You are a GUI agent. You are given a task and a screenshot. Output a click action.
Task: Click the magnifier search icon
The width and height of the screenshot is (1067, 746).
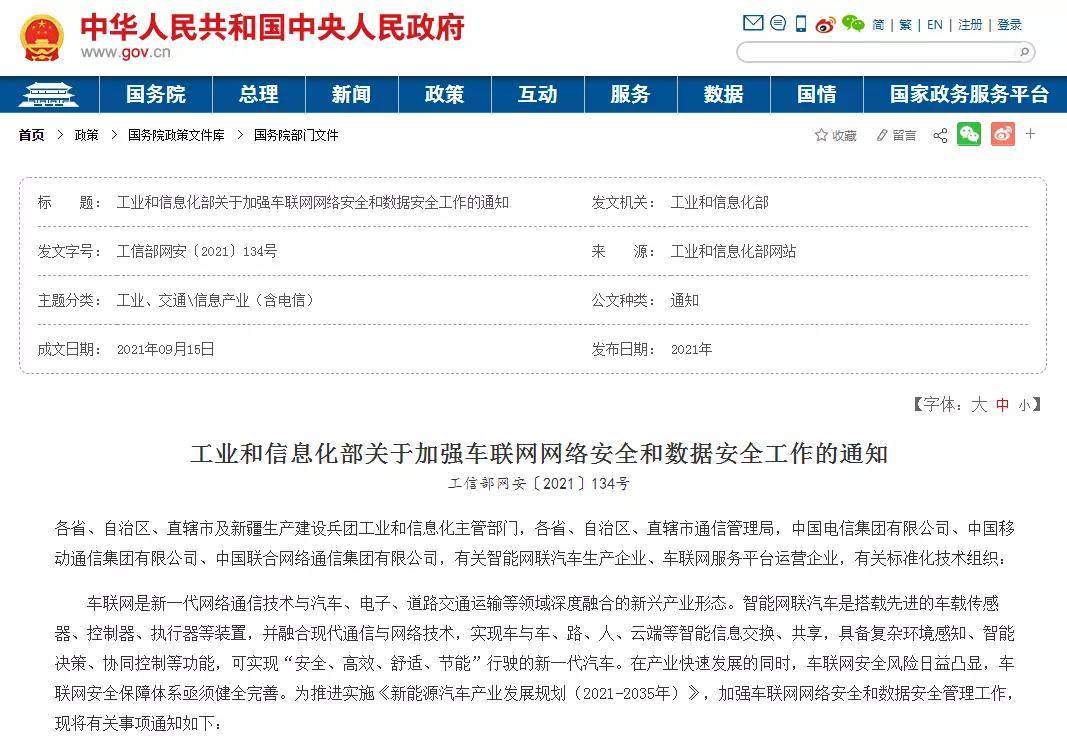tap(1024, 52)
